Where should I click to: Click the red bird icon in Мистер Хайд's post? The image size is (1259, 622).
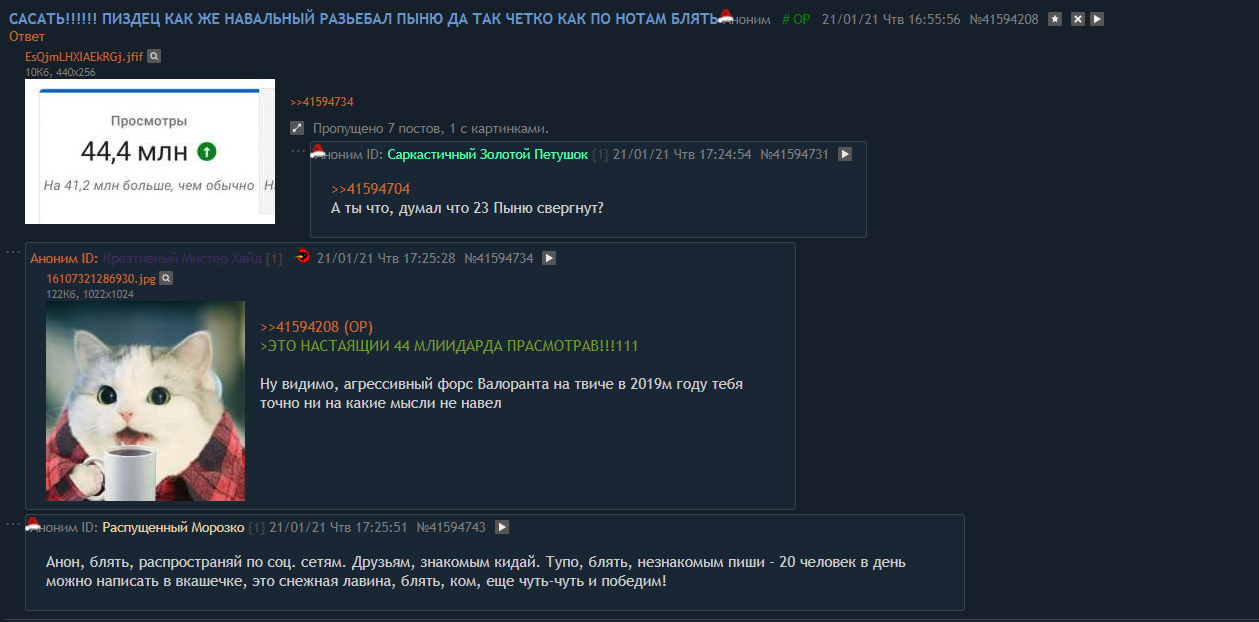303,257
